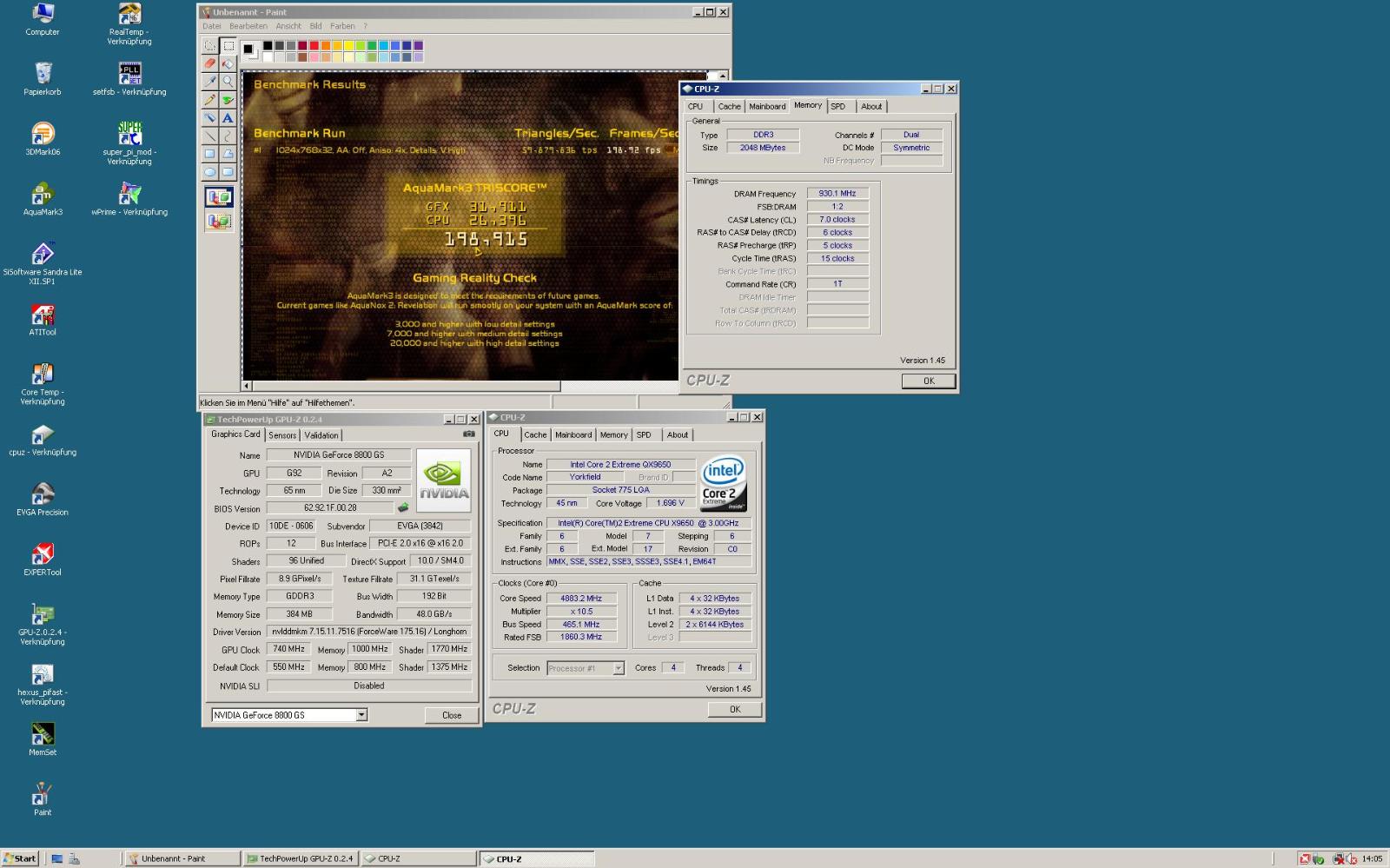
Task: Open the AquaMark3 desktop icon
Action: point(43,199)
